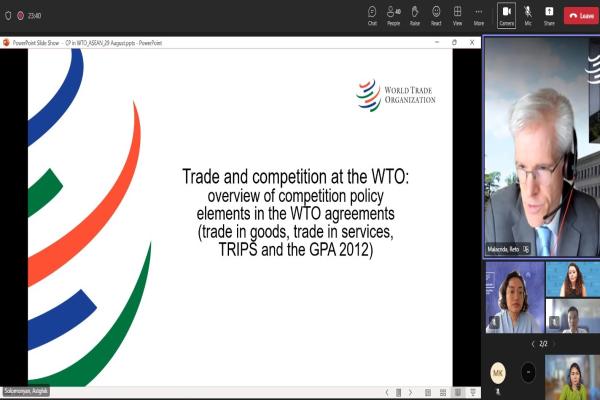600x400 pixels.
Task: Open the Share content tray
Action: coord(549,16)
